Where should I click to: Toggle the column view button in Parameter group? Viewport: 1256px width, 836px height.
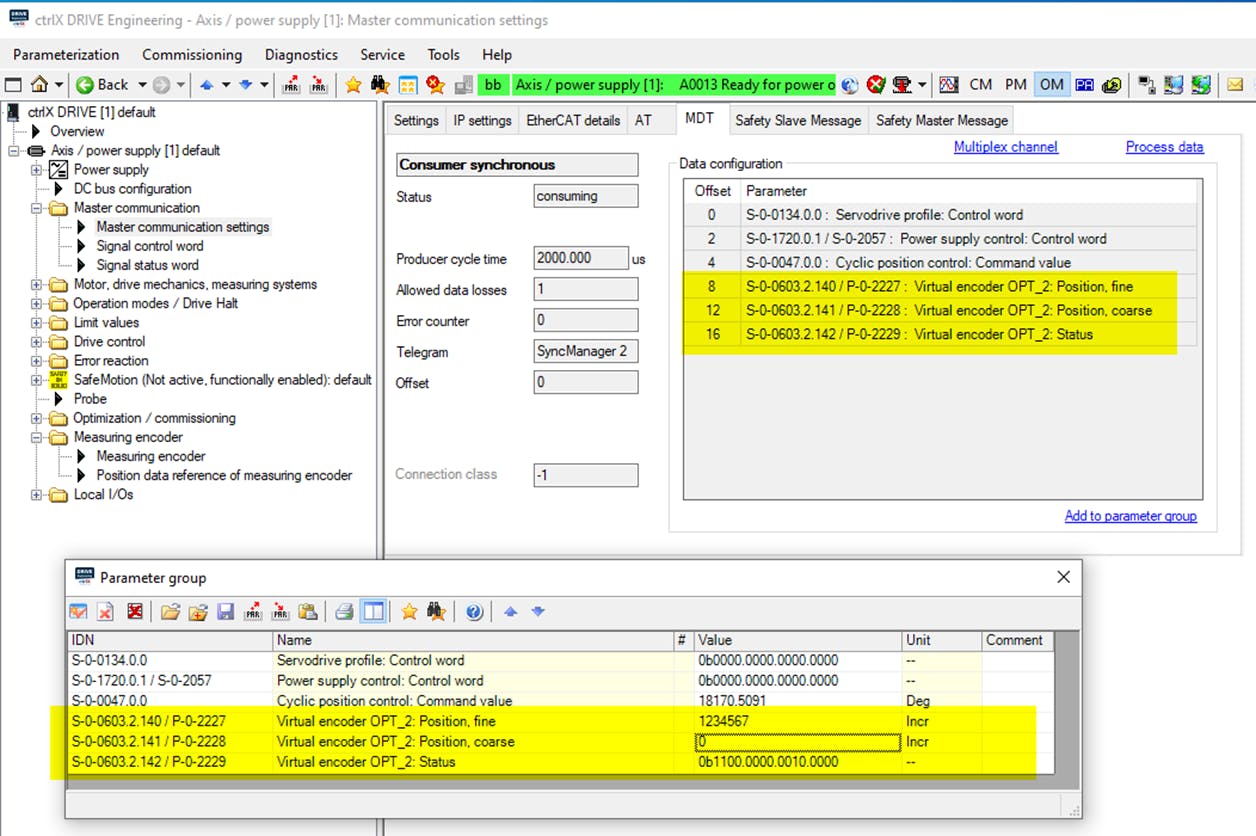[373, 611]
